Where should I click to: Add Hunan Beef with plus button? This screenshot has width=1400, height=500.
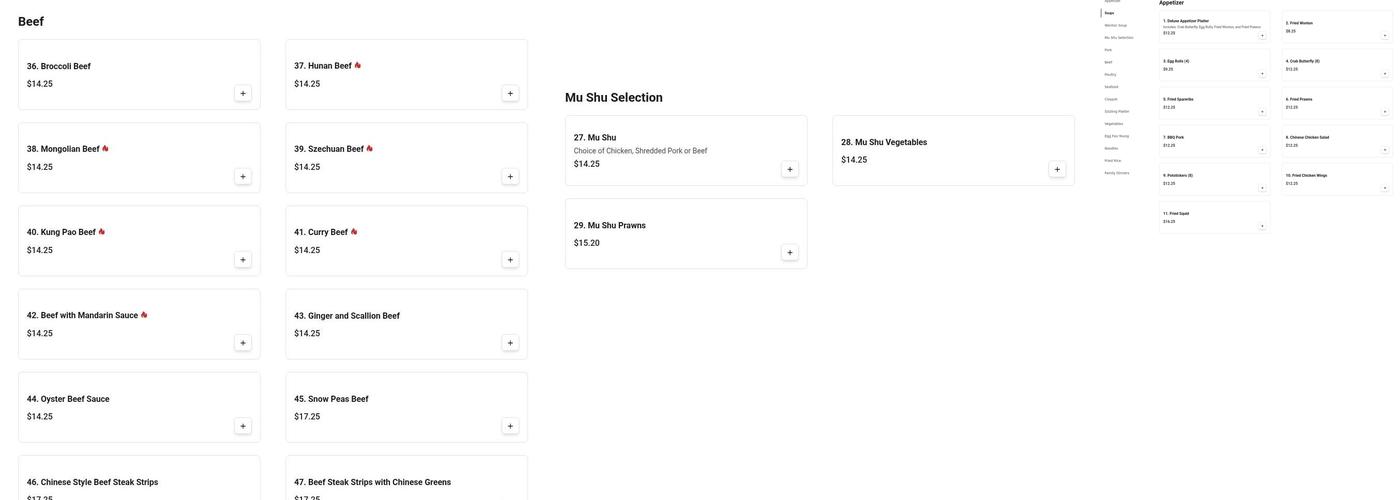coord(510,94)
